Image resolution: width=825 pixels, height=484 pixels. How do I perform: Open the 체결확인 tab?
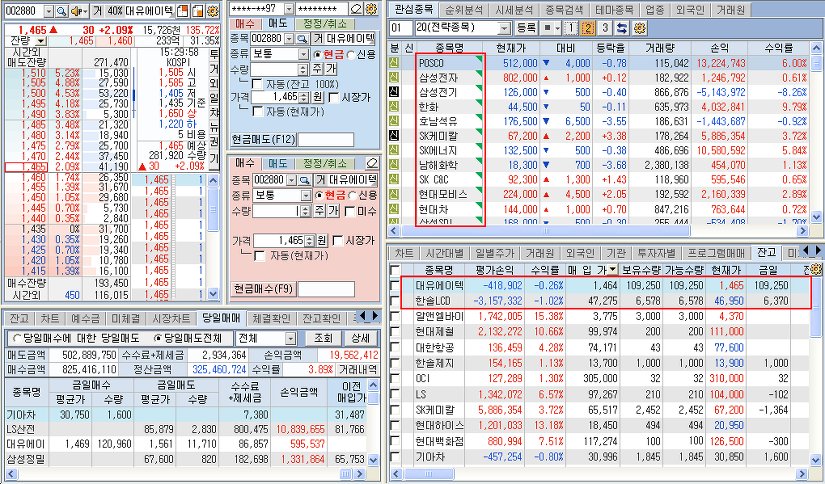[271, 318]
